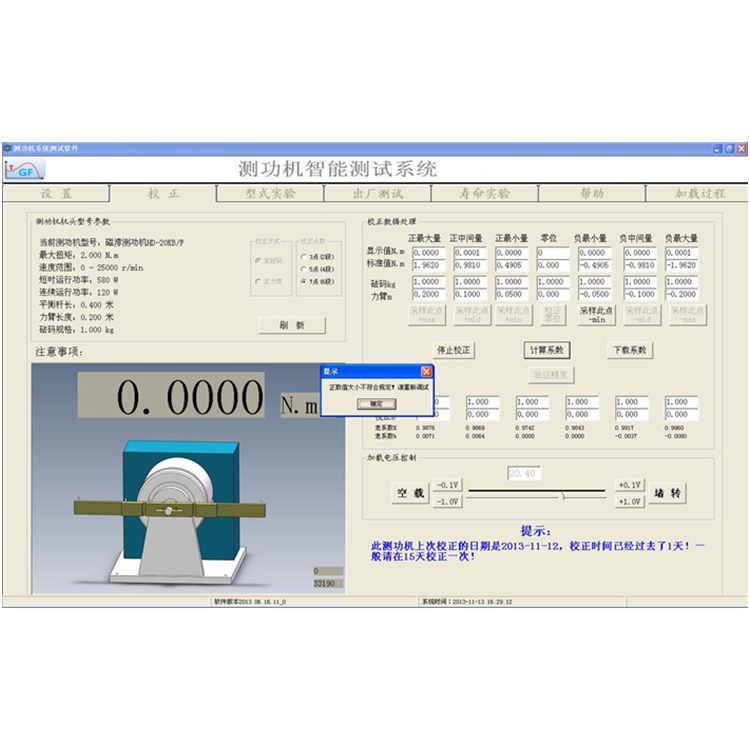Select the 5点 calibration points radio
The width and height of the screenshot is (750, 750).
[x=303, y=269]
